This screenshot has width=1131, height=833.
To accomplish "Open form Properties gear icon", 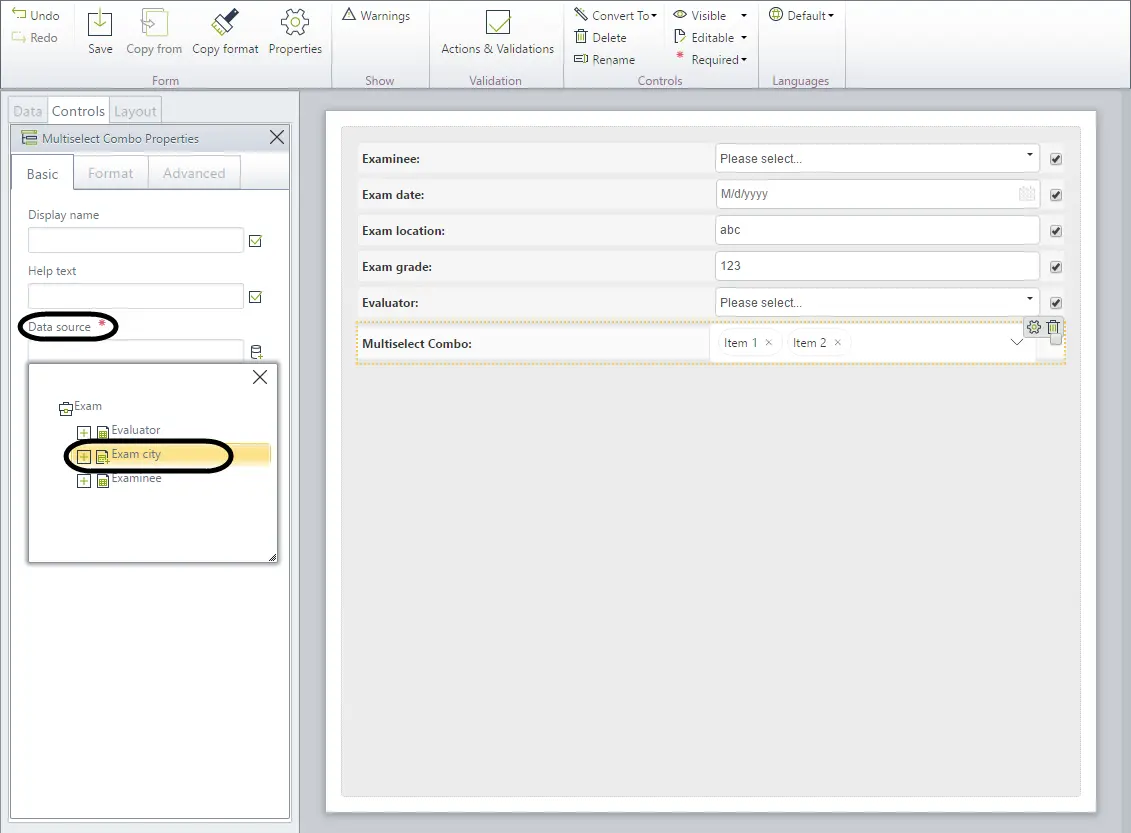I will [295, 23].
